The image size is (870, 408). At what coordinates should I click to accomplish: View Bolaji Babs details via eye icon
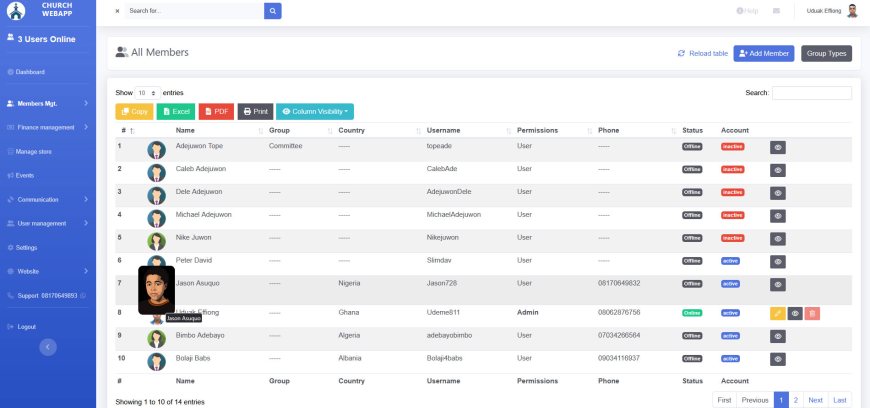778,358
